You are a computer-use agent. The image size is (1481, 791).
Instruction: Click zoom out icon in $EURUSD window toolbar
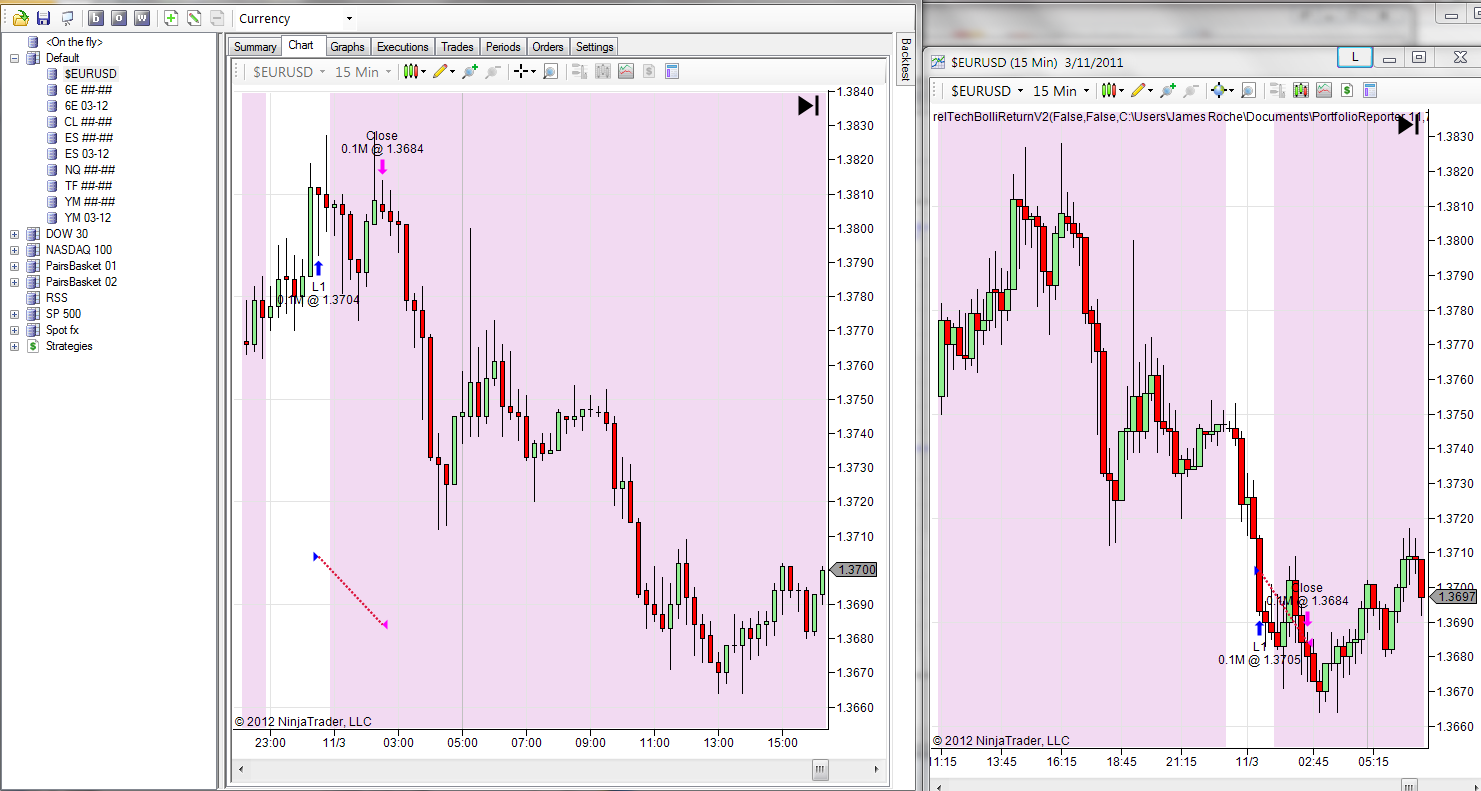tap(1191, 91)
